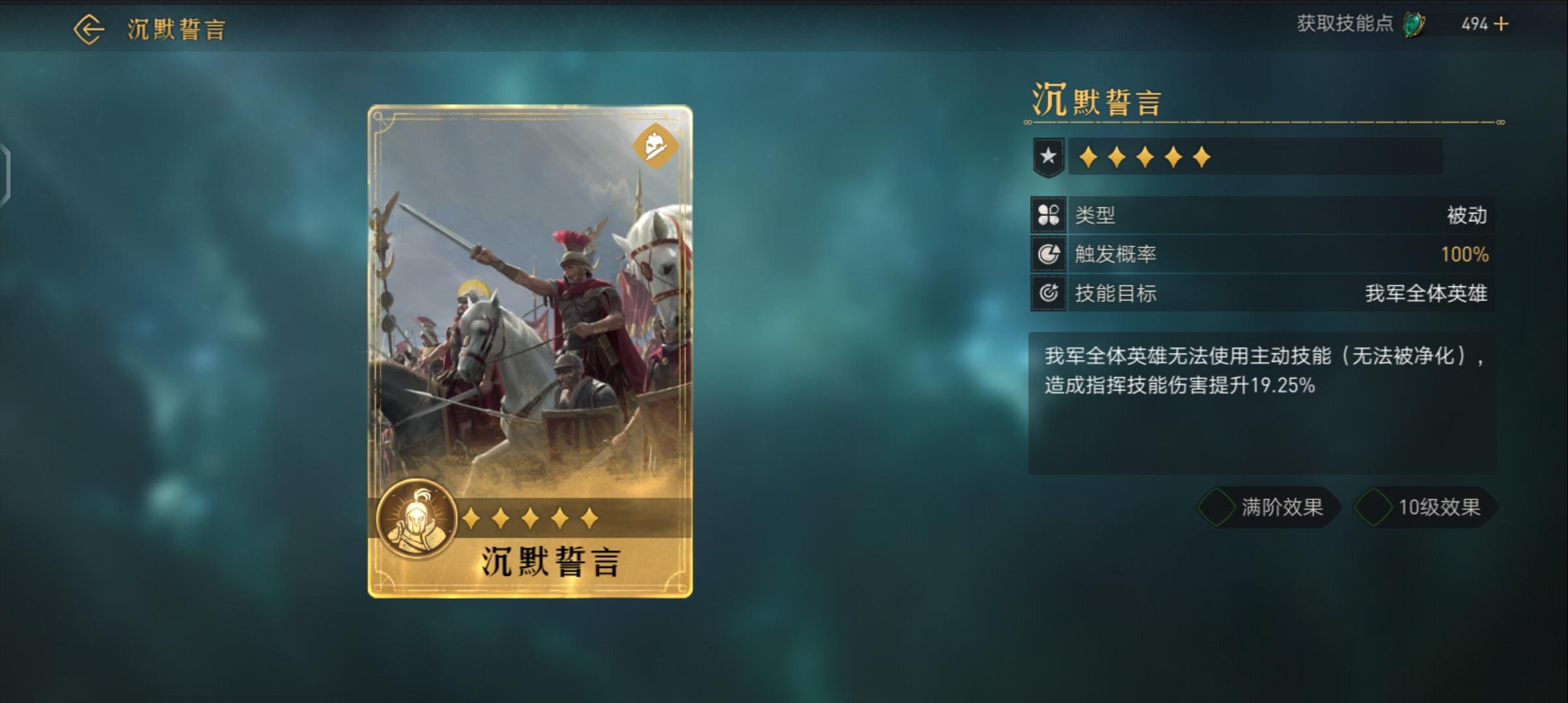Click the 100% trigger probability value

tap(1464, 255)
